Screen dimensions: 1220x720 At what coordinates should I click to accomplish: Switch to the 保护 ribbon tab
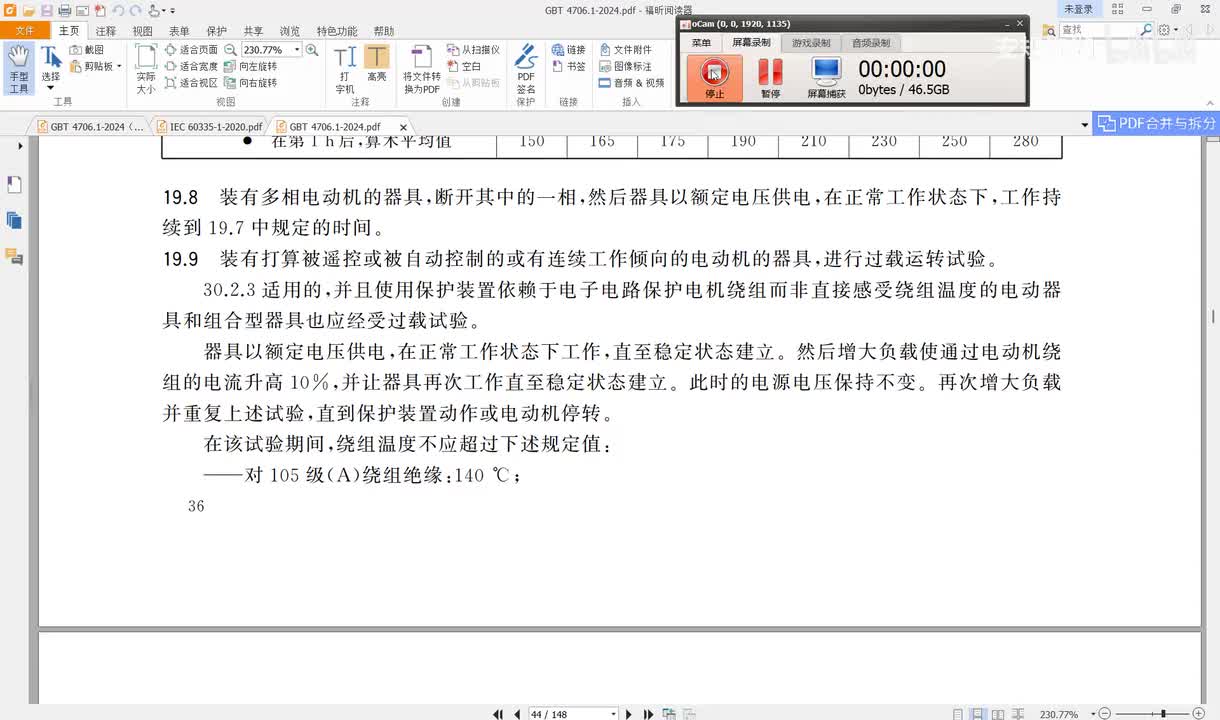216,31
